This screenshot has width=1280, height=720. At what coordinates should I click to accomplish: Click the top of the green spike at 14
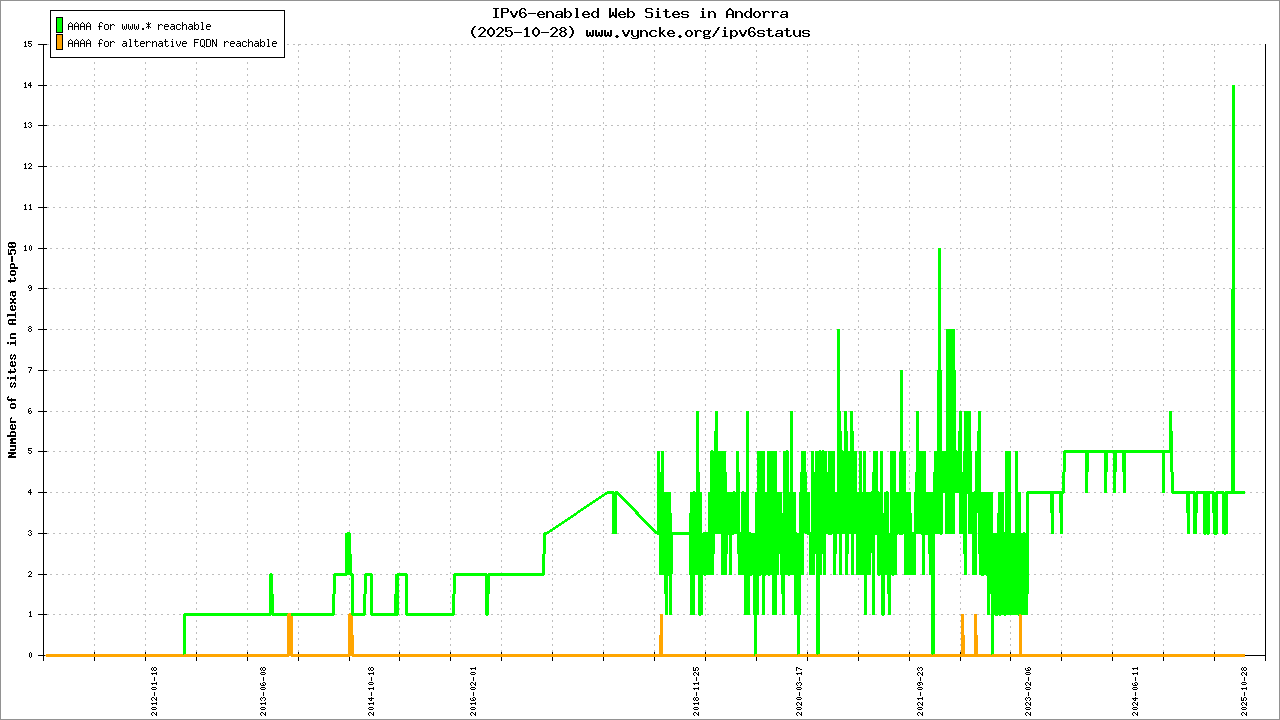[x=1233, y=86]
